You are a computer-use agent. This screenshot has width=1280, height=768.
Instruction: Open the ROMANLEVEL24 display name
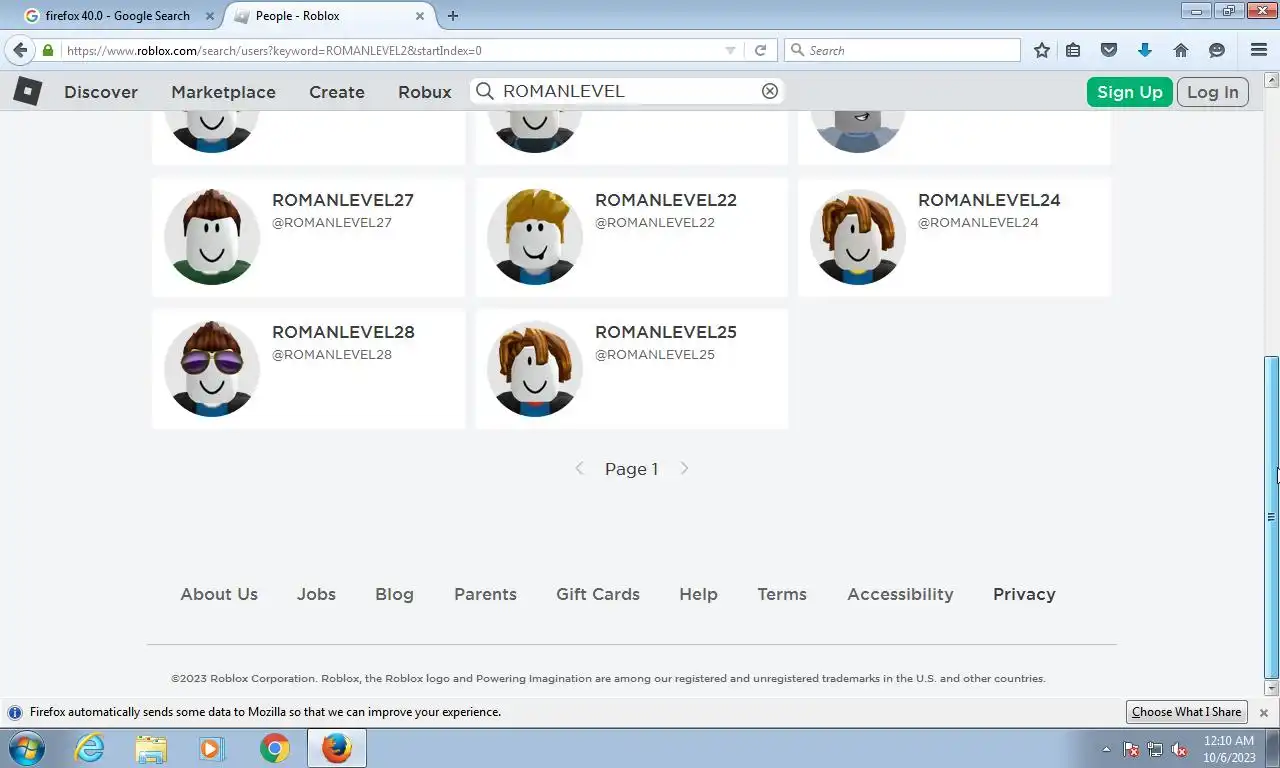989,200
